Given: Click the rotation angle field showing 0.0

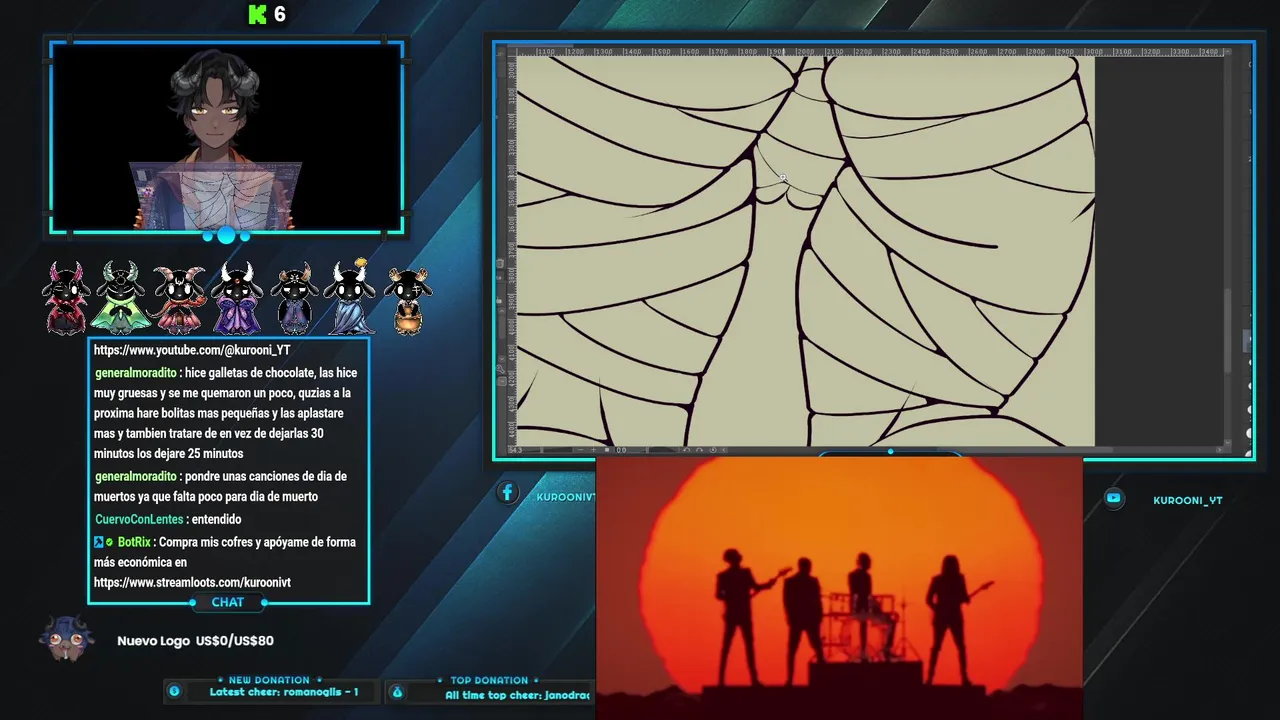Looking at the screenshot, I should [623, 450].
